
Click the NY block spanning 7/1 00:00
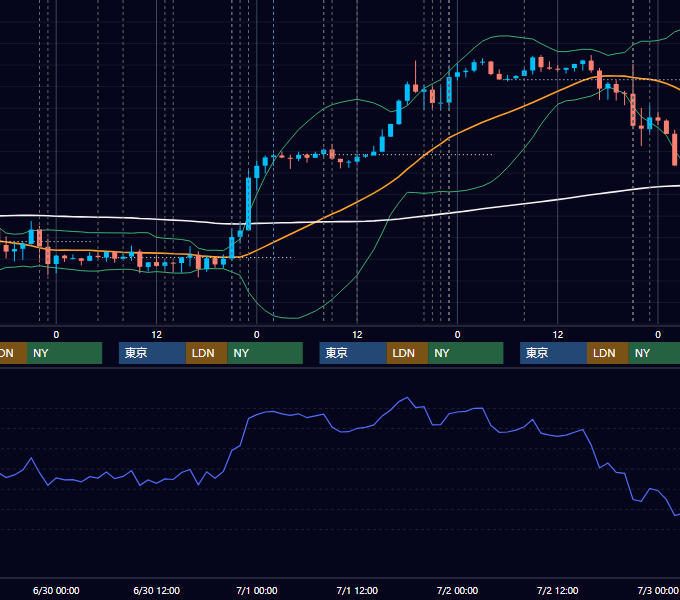click(265, 353)
